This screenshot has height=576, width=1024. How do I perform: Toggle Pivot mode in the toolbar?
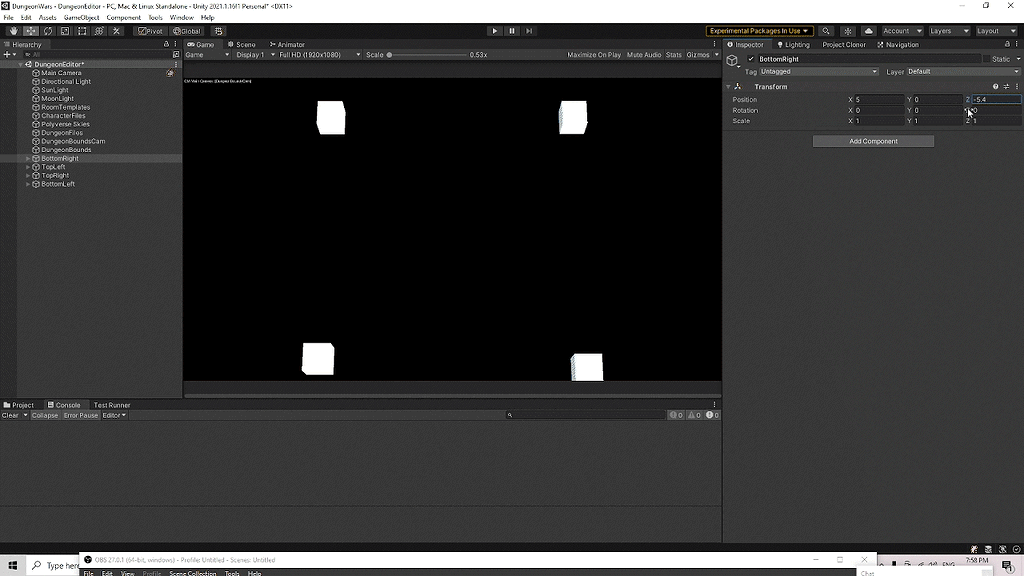pos(149,31)
